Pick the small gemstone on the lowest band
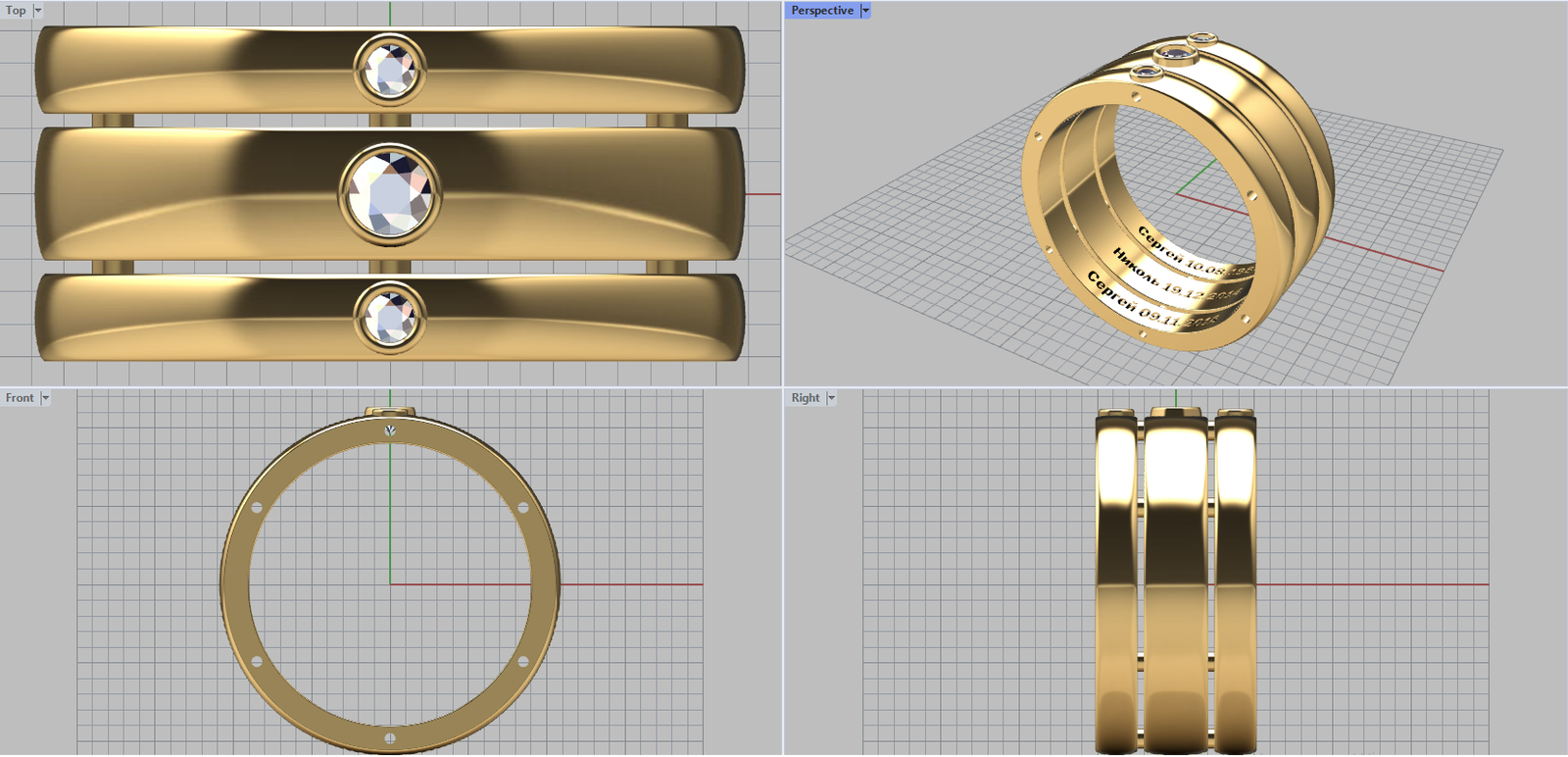Screen dimensions: 1568x757 click(x=390, y=317)
